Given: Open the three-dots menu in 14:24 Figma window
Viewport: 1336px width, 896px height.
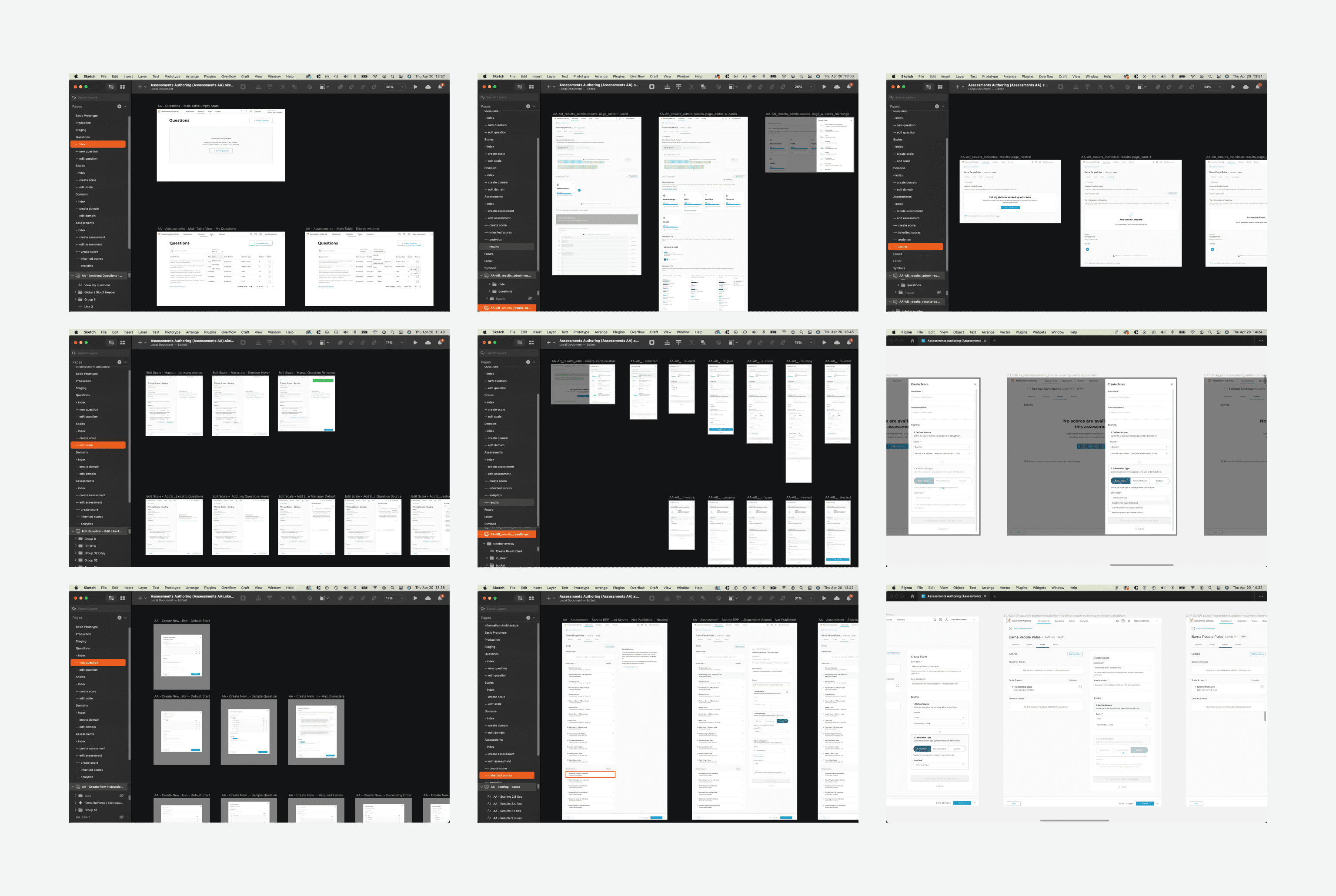Looking at the screenshot, I should point(1261,341).
